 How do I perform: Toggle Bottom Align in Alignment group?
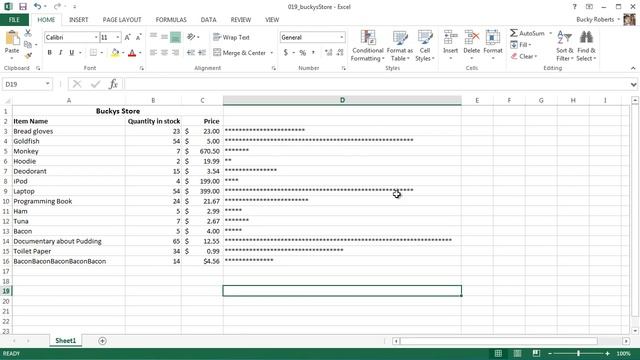point(176,37)
